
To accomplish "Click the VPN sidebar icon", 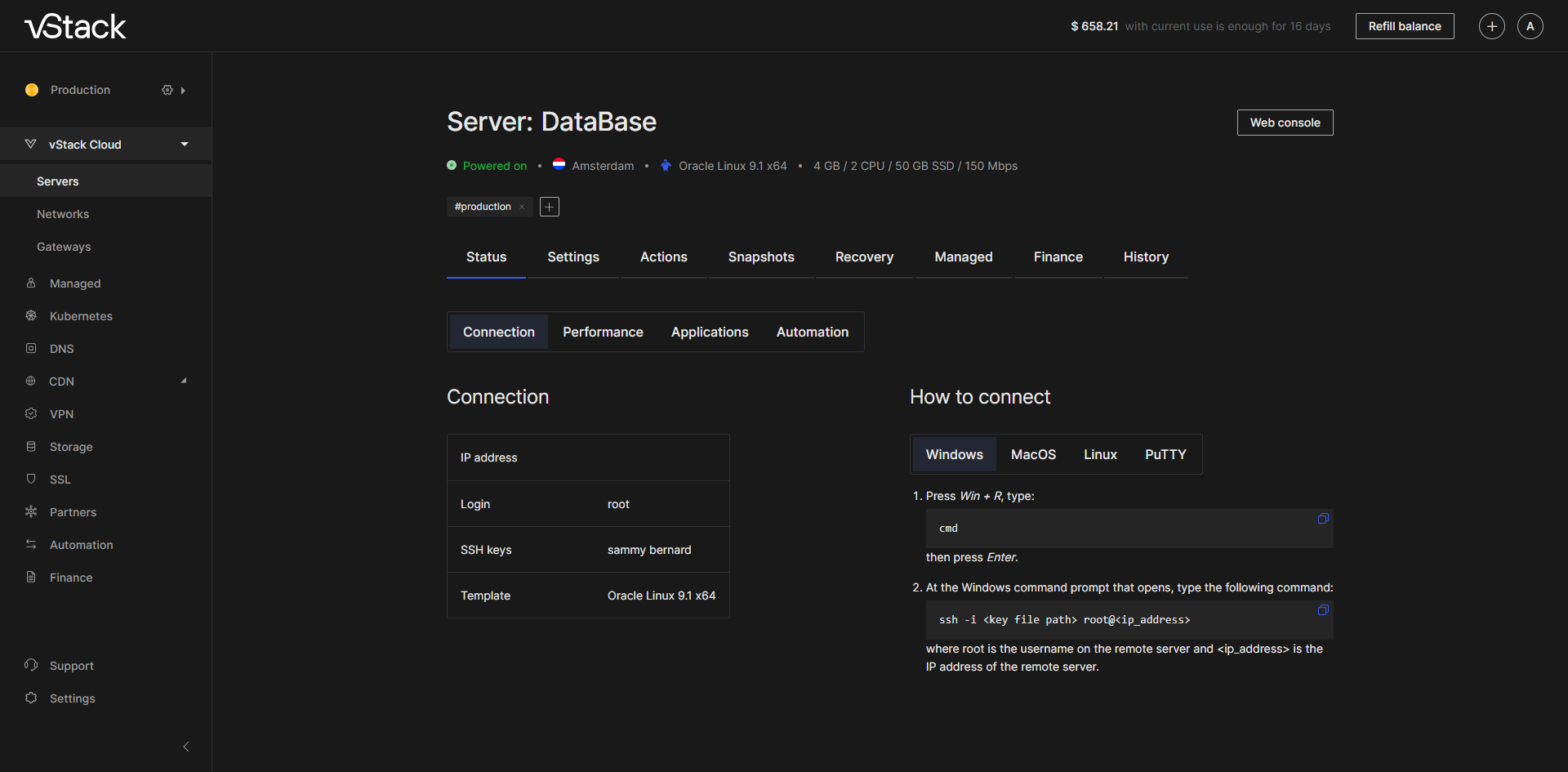I will tap(31, 413).
